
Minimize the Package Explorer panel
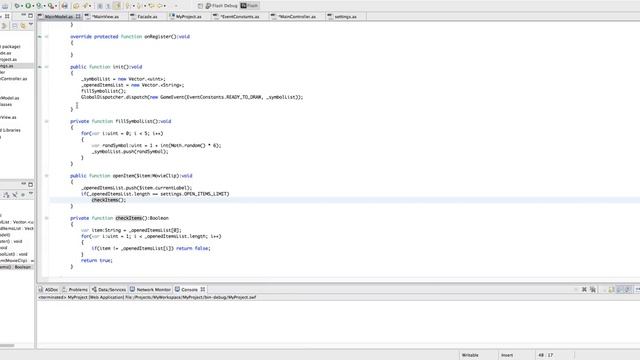23,16
